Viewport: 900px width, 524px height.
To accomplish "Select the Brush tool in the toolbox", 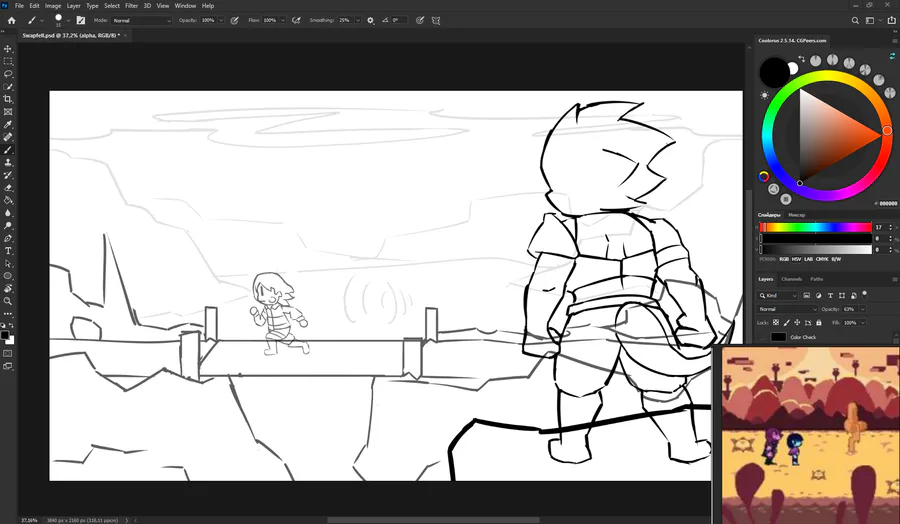I will [8, 150].
